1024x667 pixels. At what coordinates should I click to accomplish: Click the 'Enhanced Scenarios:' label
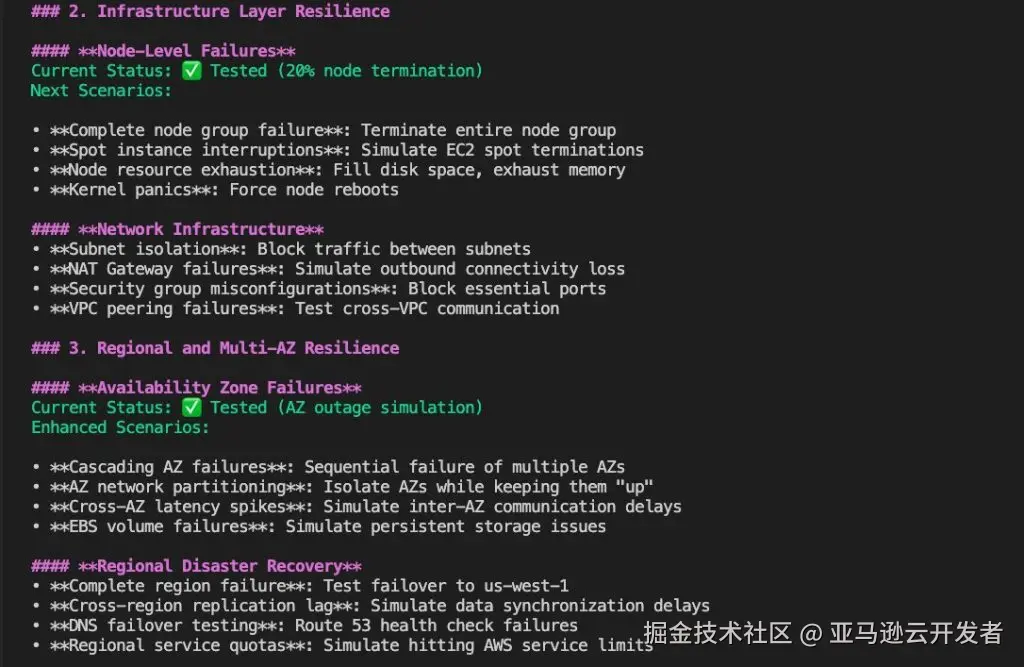coord(120,427)
